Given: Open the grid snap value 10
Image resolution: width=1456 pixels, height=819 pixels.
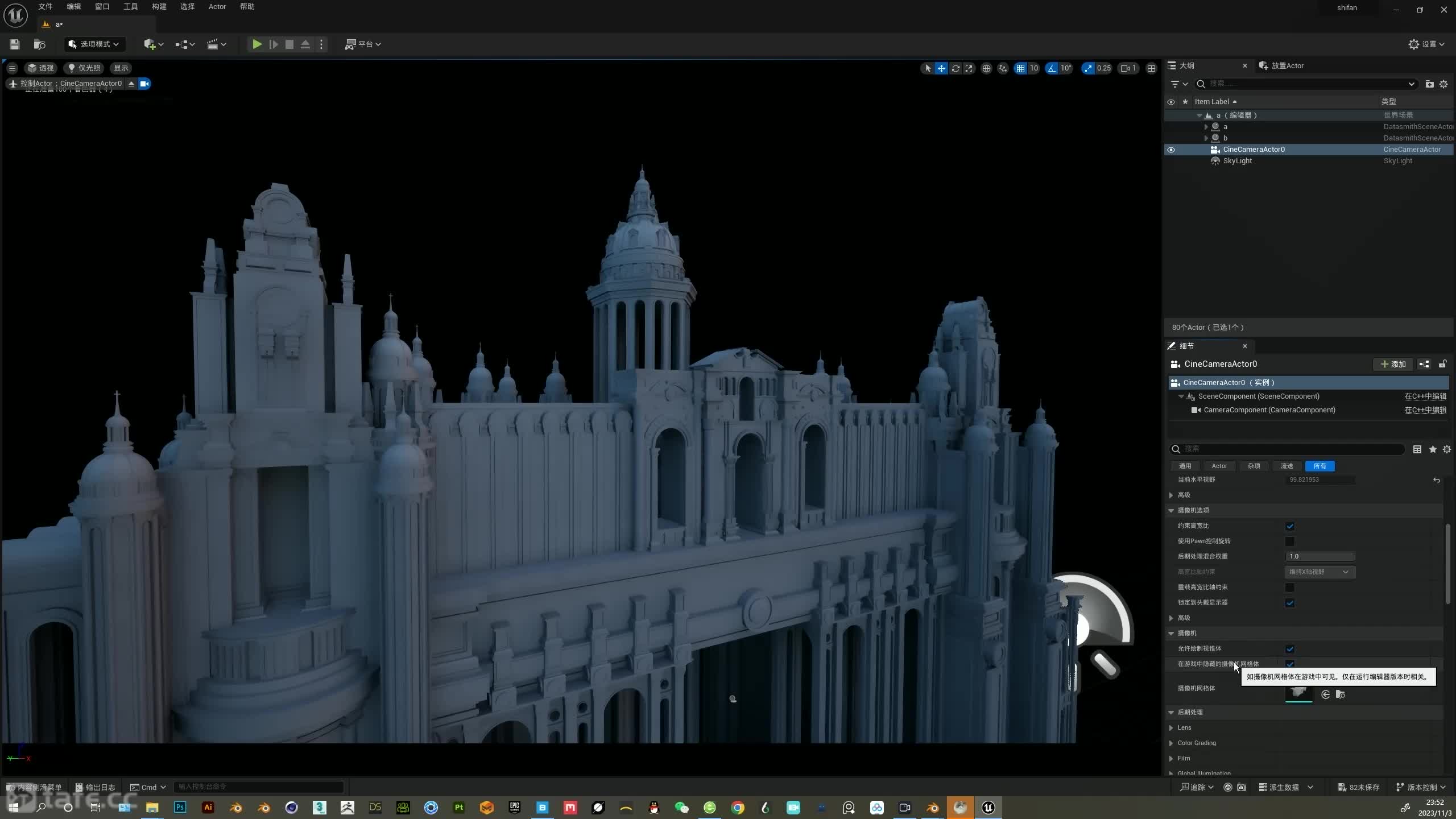Looking at the screenshot, I should point(1034,68).
